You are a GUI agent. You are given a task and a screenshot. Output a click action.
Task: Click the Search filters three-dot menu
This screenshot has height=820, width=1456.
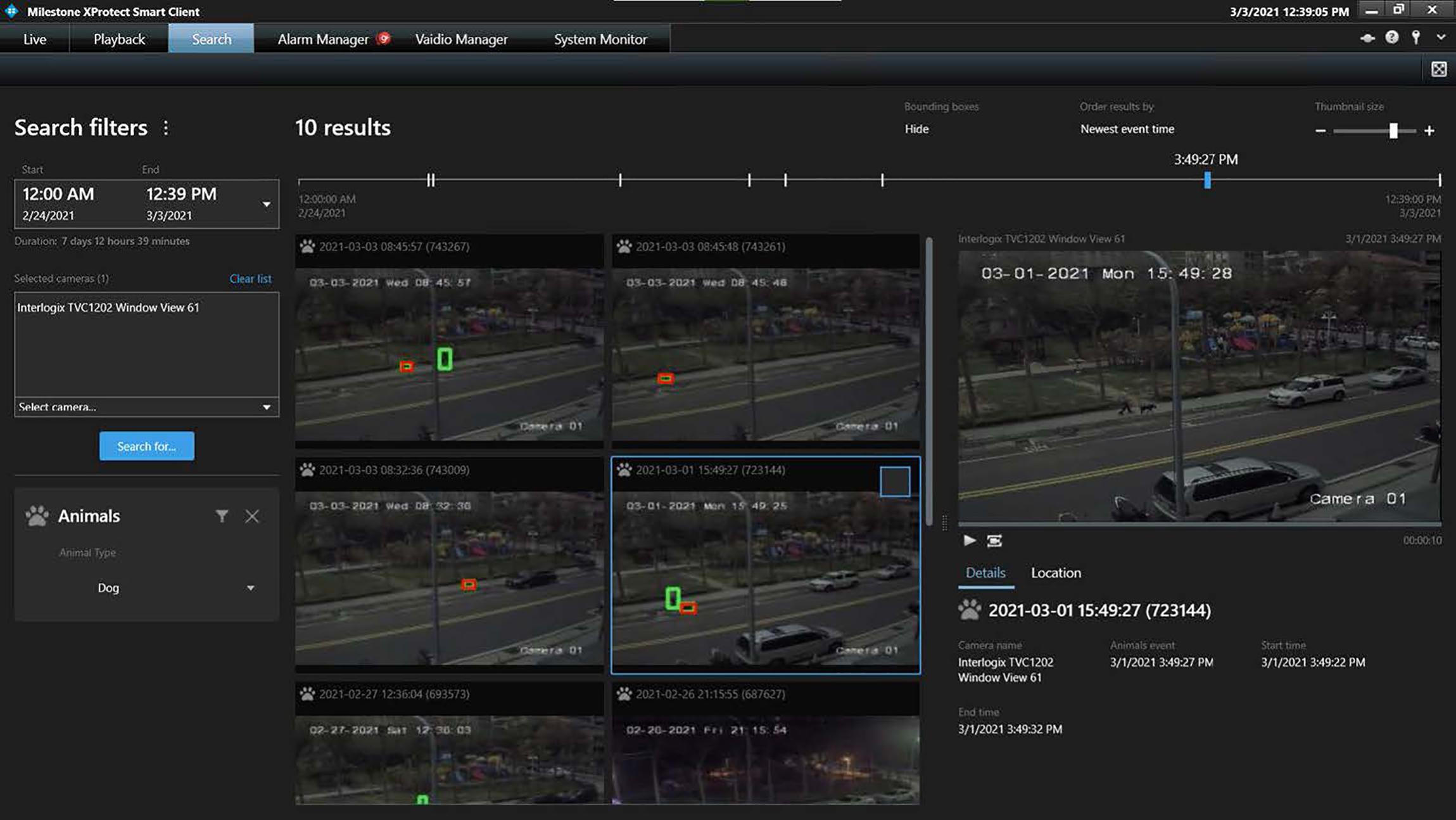tap(166, 128)
